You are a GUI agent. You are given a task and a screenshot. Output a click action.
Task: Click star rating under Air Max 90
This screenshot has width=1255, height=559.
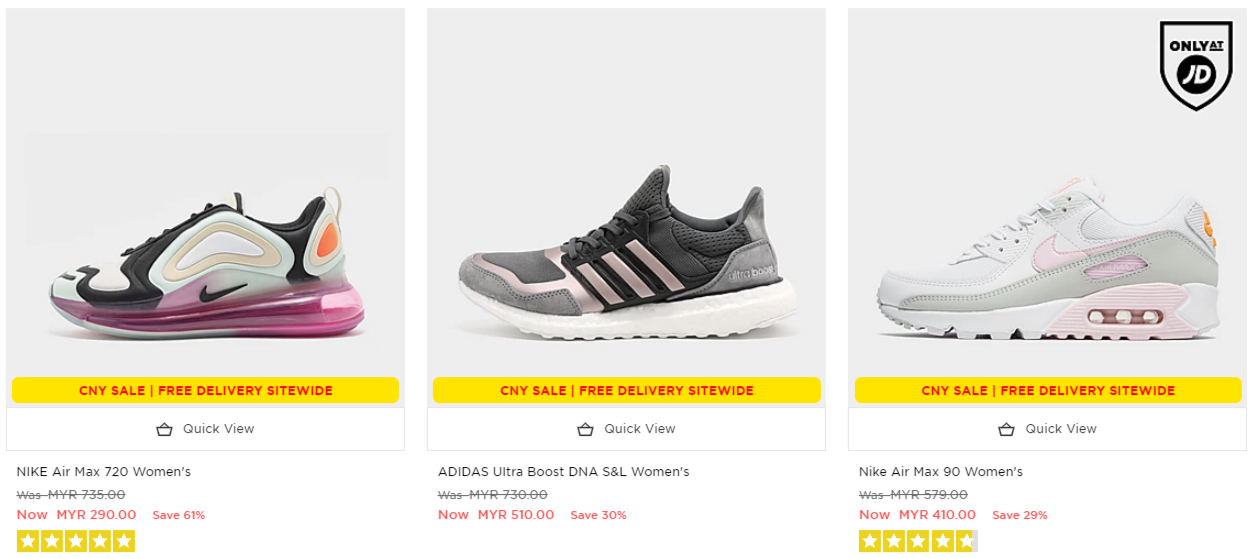(917, 542)
